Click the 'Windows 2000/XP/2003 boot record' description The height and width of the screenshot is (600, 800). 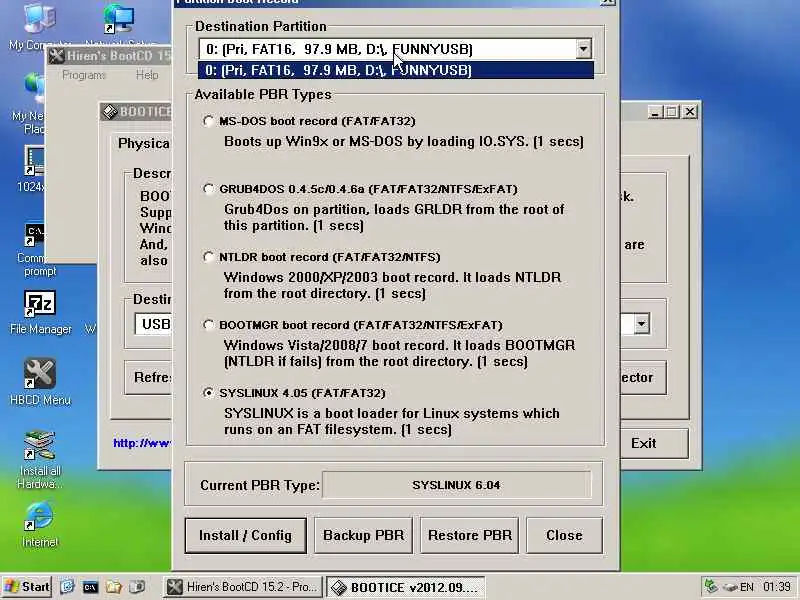[392, 285]
